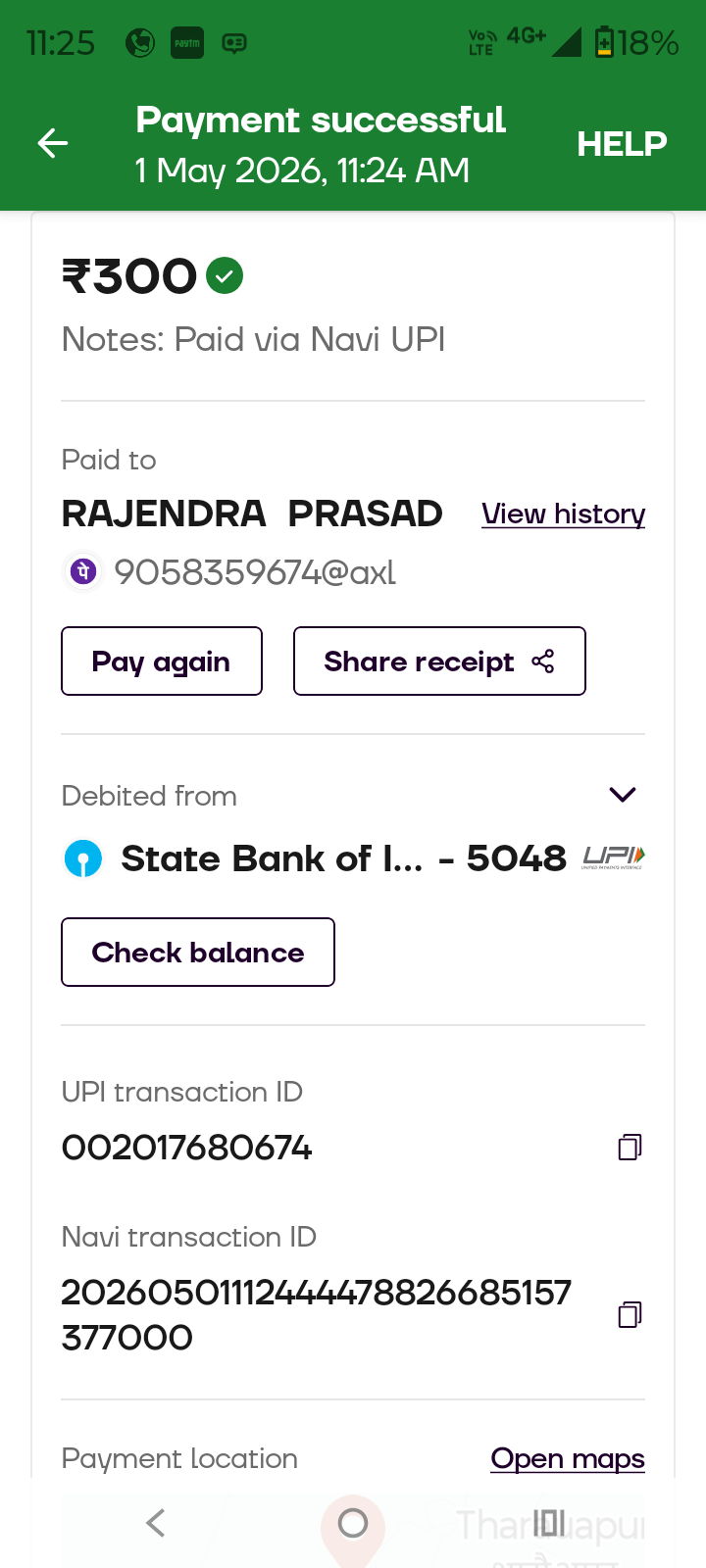Image resolution: width=706 pixels, height=1568 pixels.
Task: Tap the map location pin thumbnail
Action: 353,1529
